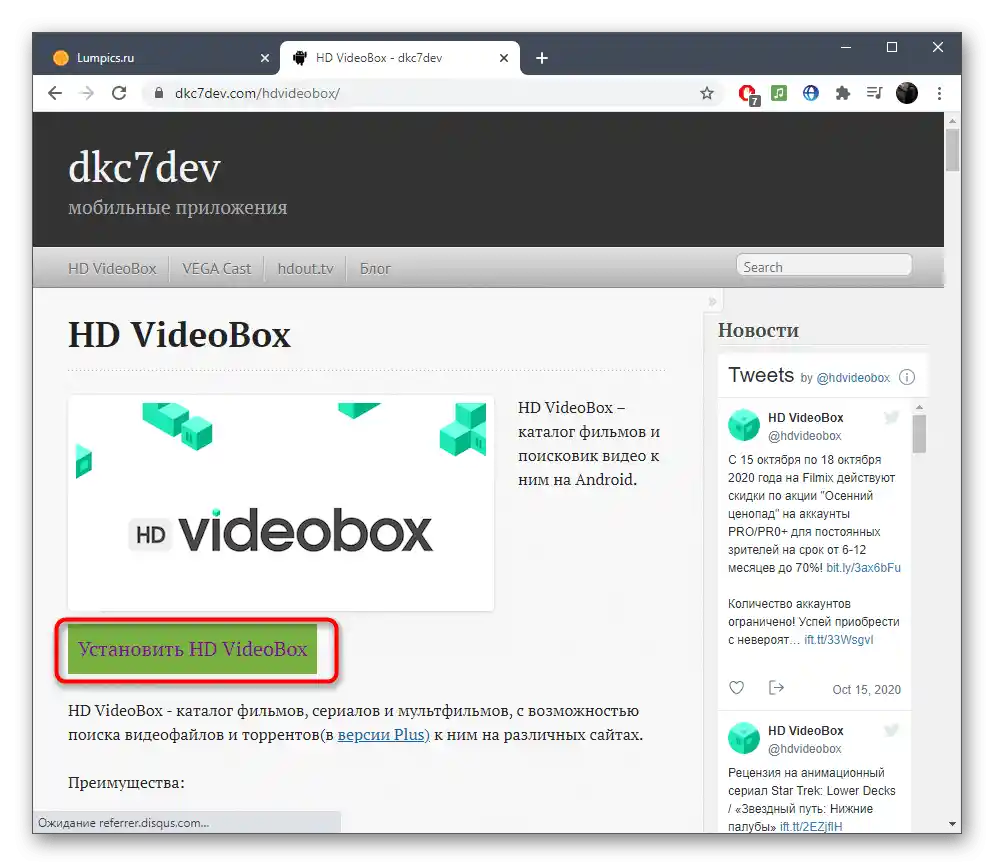Open the ift.tt/2EZjflH link
Viewport: 994px width, 866px height.
pos(811,827)
